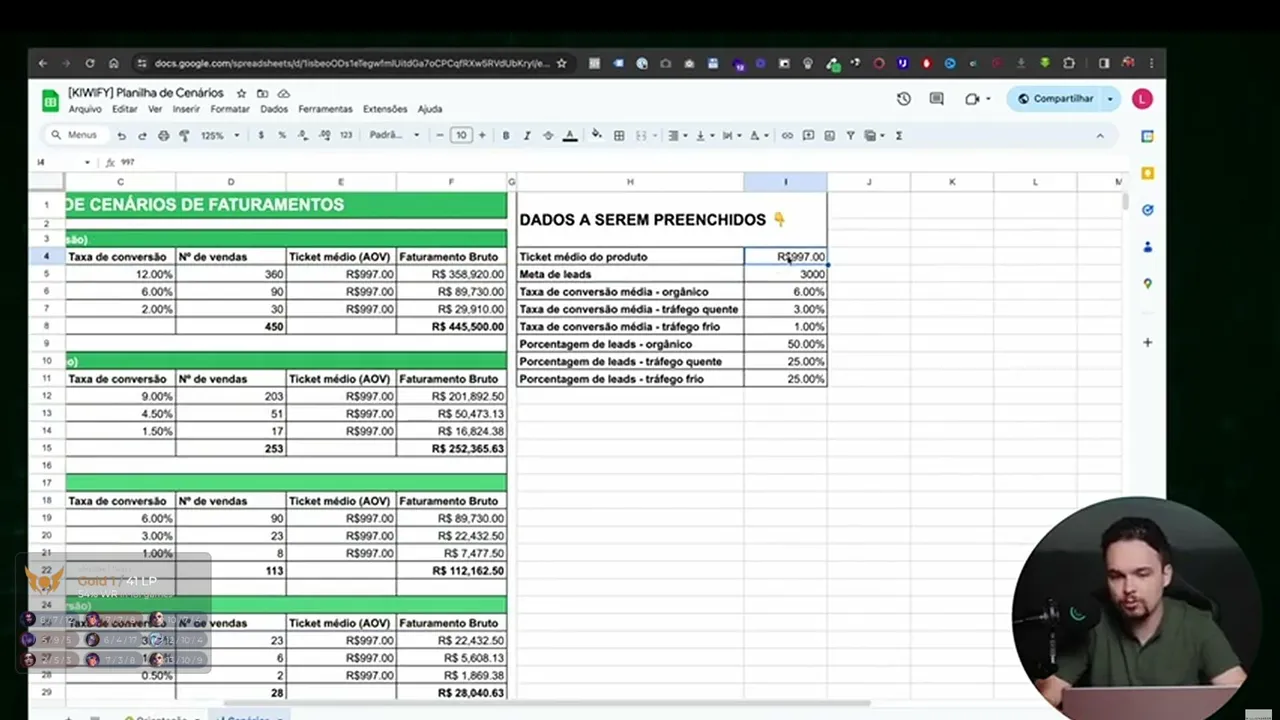This screenshot has width=1280, height=720.
Task: Format as percent with the % icon
Action: (282, 135)
